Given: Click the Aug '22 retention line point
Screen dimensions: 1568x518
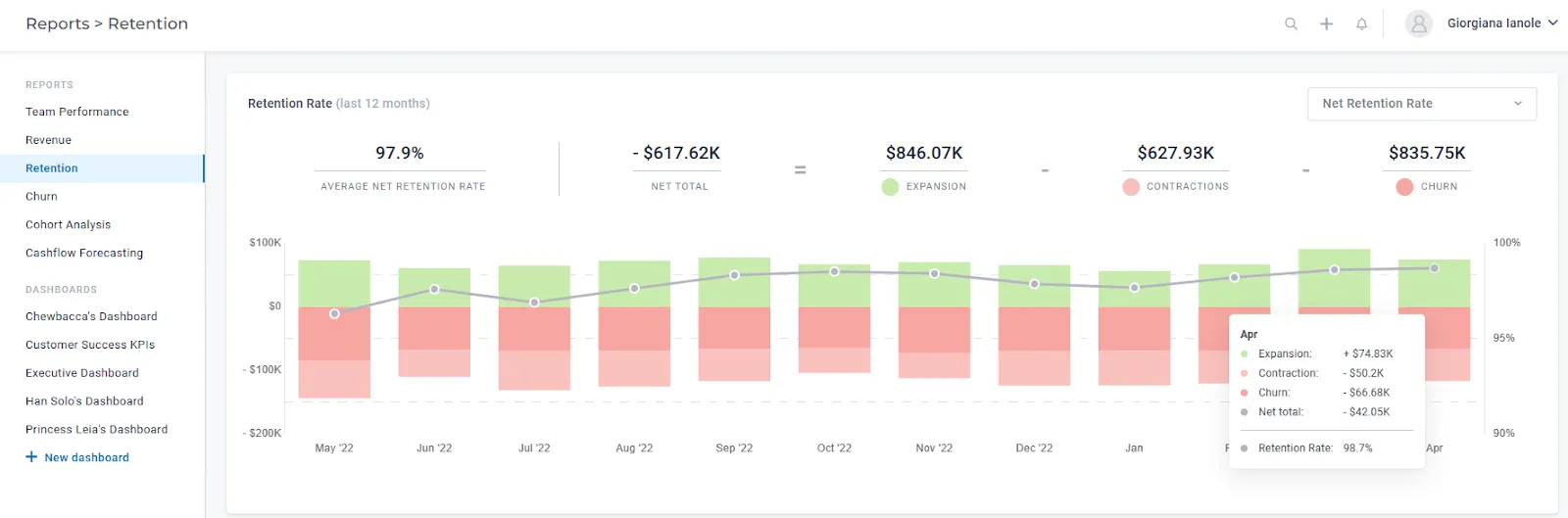Looking at the screenshot, I should pos(634,289).
